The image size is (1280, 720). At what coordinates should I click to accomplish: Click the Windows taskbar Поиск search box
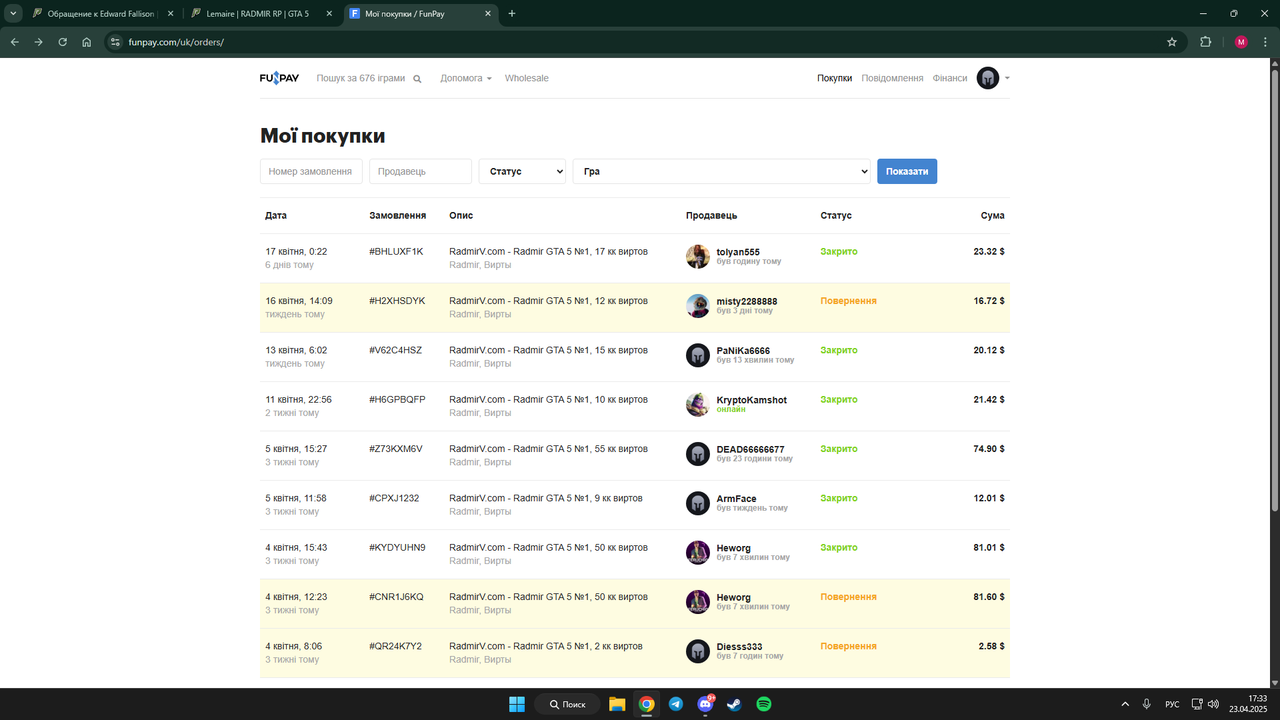(x=567, y=704)
